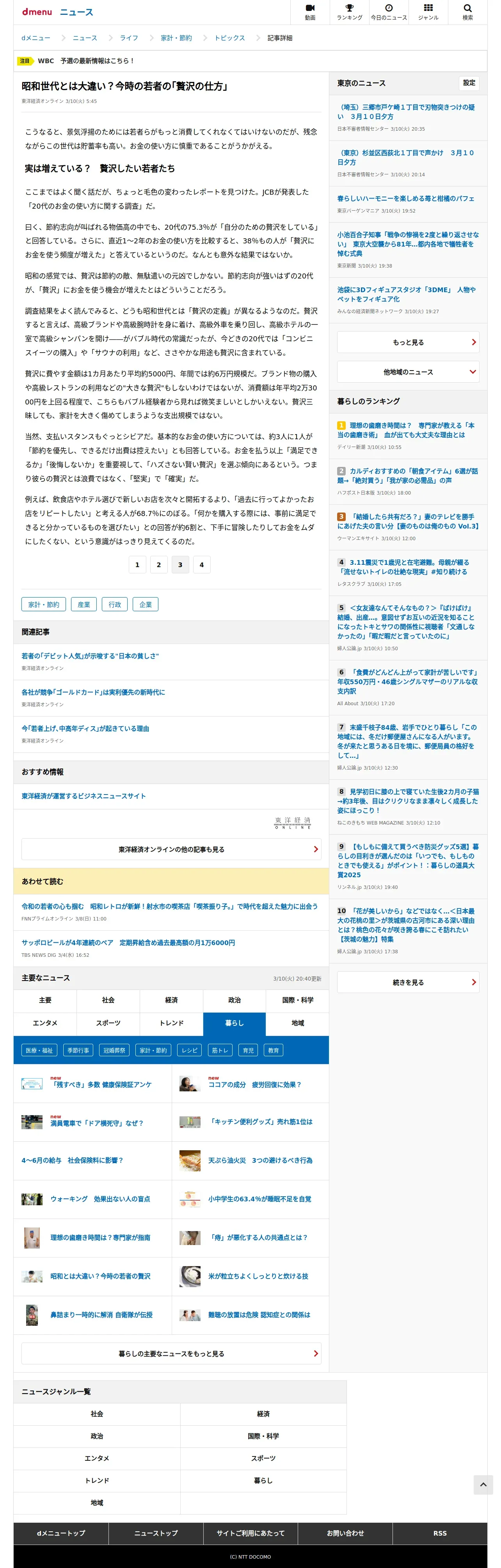Open the 動画 video icon in header

coord(310,12)
